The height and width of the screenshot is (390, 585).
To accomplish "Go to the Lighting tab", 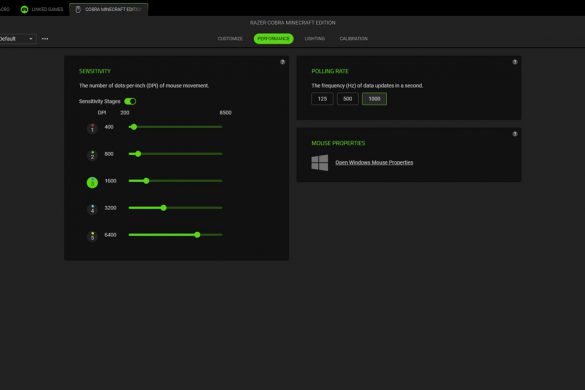I will 315,38.
